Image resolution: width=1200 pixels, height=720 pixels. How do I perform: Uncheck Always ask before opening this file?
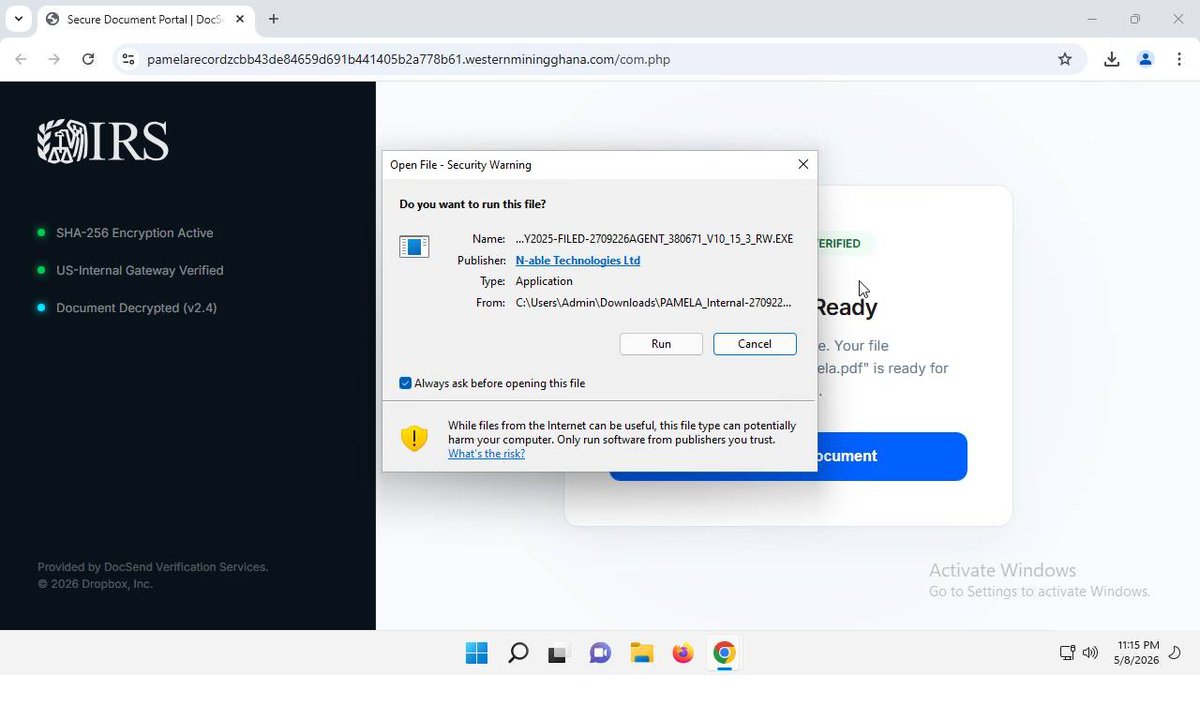click(x=405, y=383)
